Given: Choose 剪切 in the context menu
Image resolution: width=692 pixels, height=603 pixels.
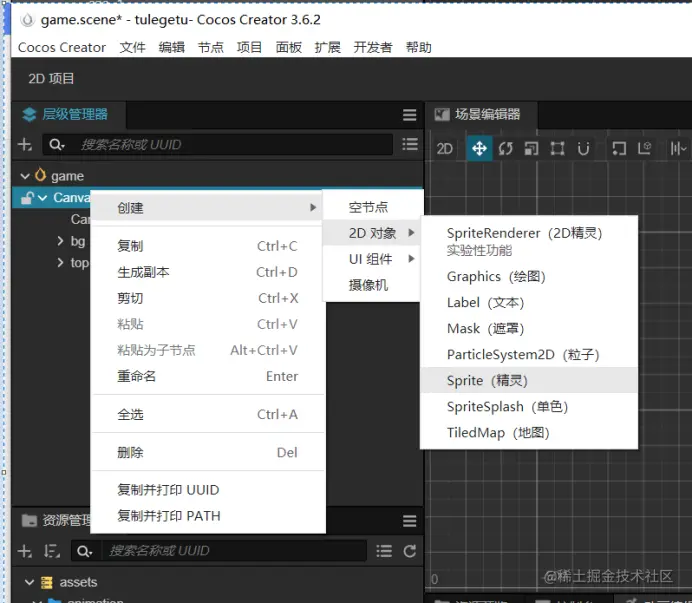Looking at the screenshot, I should click(207, 298).
